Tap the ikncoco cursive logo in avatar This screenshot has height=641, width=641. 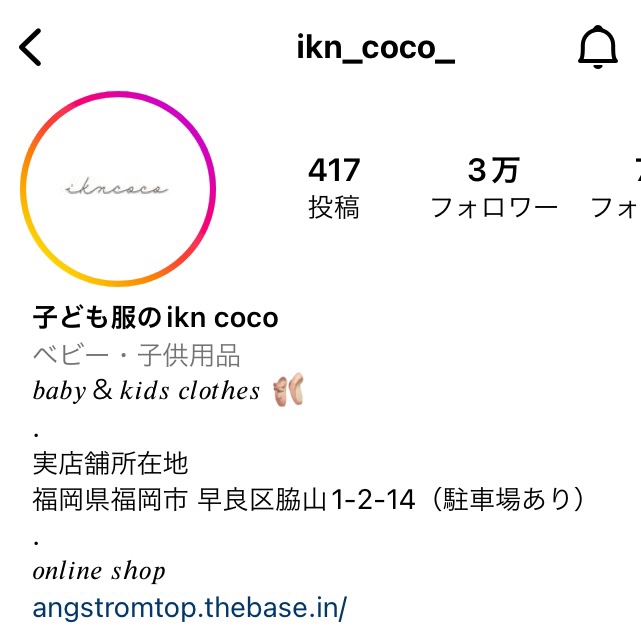pos(117,187)
